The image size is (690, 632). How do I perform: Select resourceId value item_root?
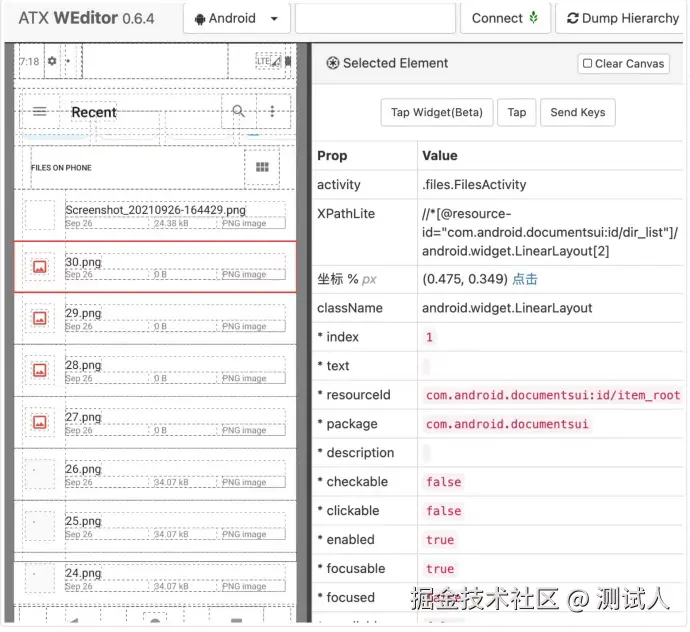click(x=553, y=395)
